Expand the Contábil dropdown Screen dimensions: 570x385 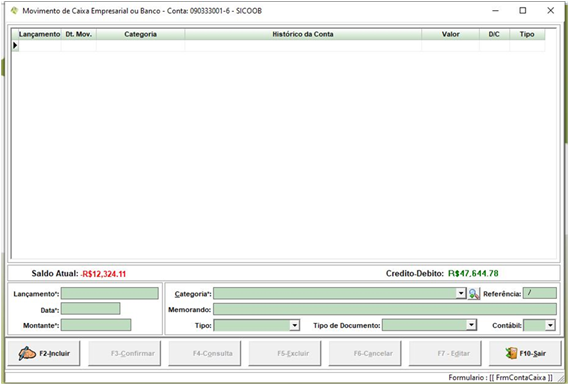[x=550, y=325]
